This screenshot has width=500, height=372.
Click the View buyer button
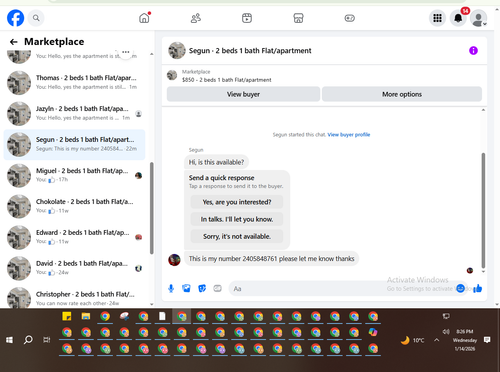point(243,94)
